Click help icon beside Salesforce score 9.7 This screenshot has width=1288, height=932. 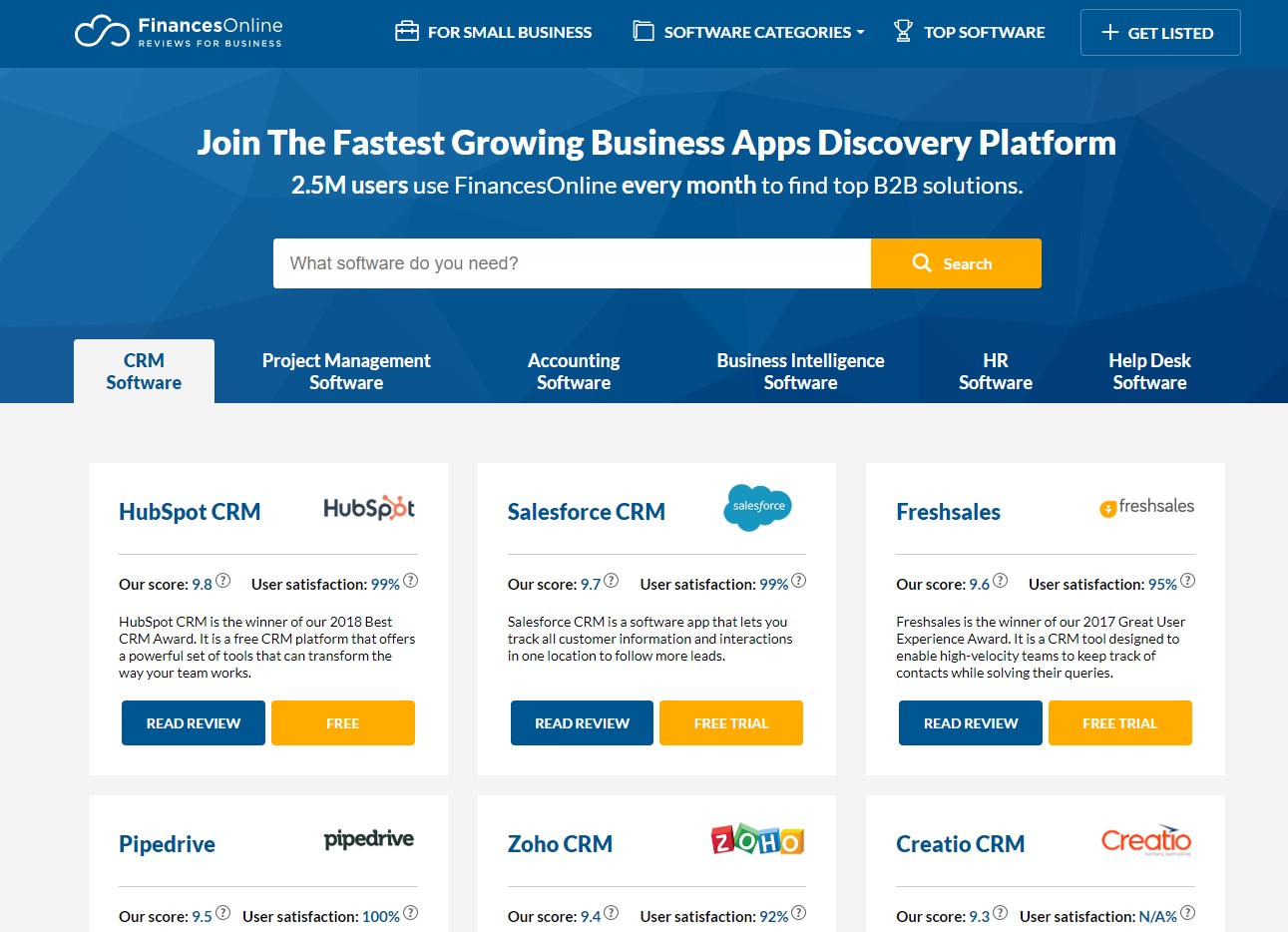click(612, 581)
